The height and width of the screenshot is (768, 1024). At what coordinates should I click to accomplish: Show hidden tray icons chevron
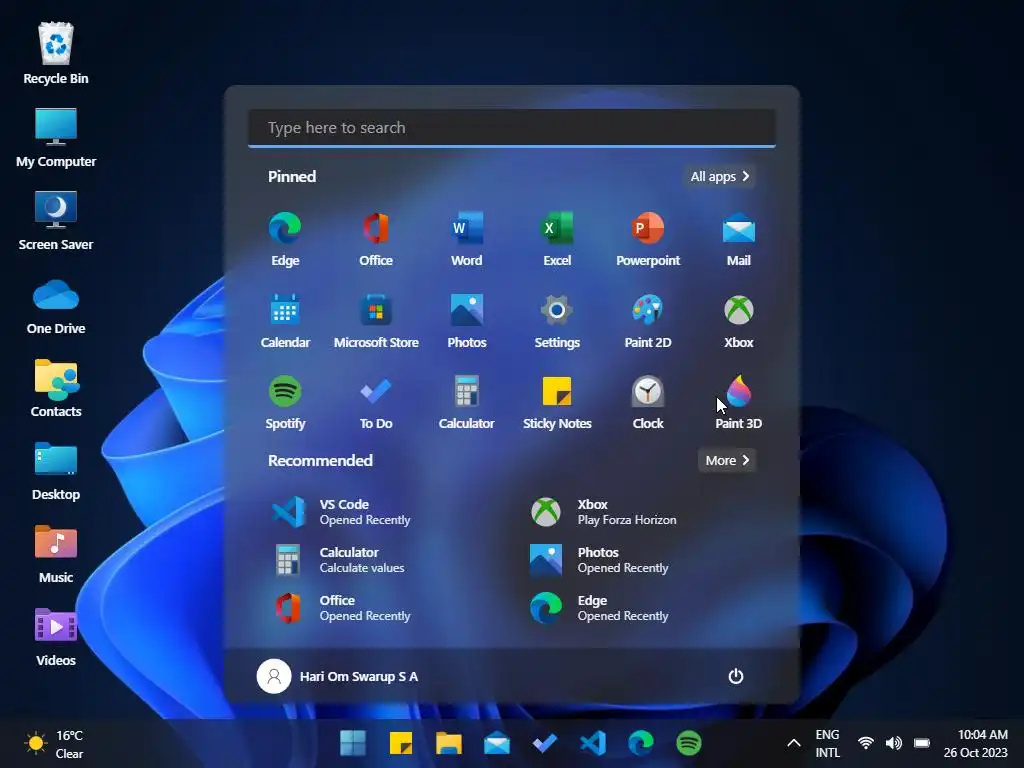[793, 743]
